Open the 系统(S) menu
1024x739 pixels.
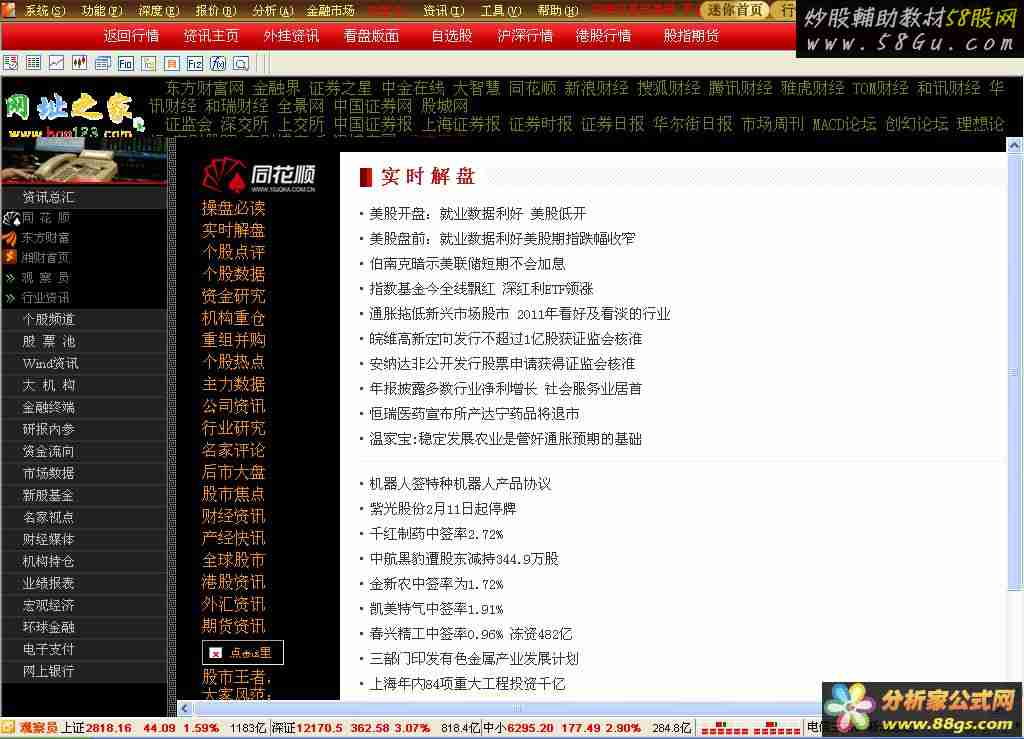coord(45,10)
